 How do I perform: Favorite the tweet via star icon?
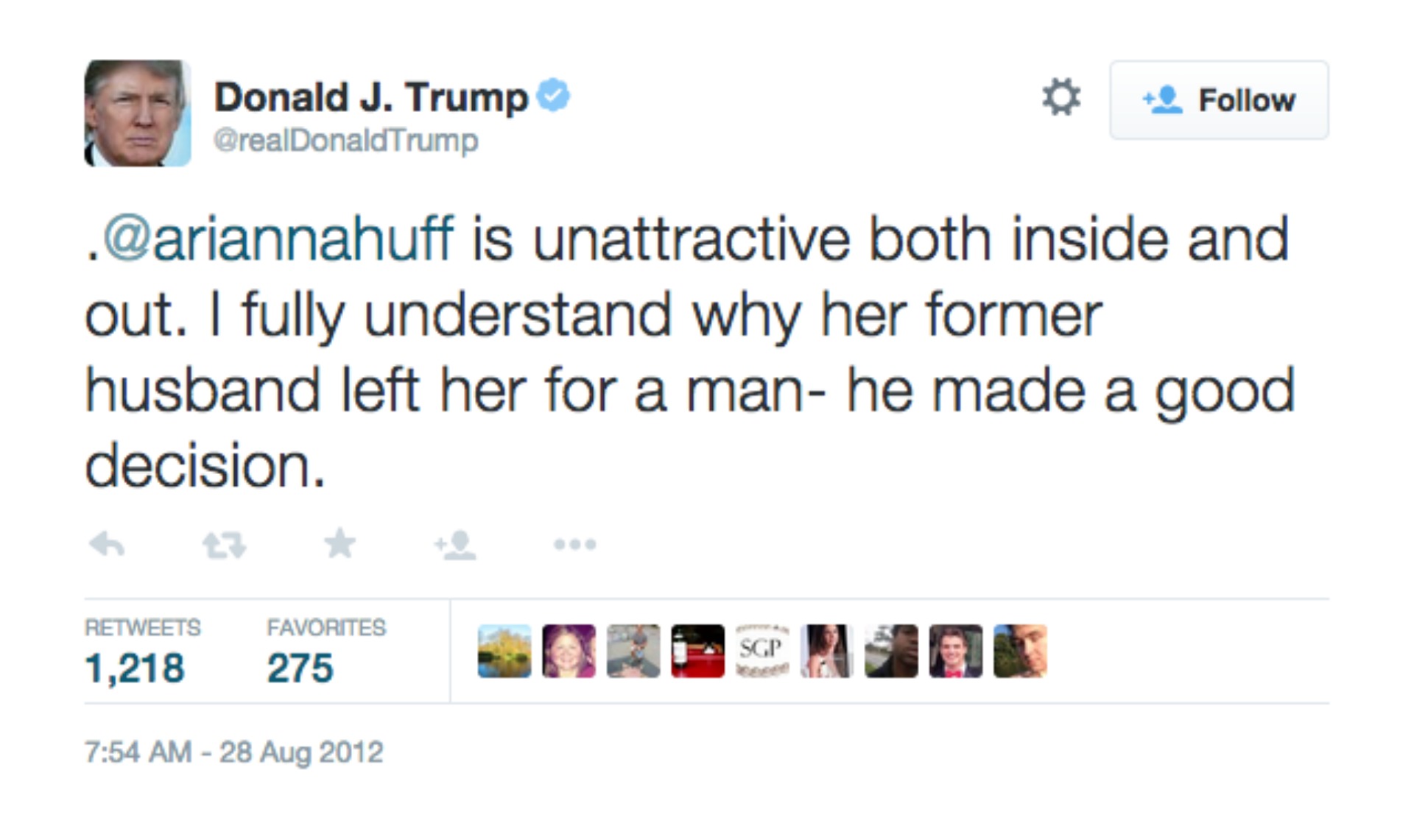(x=340, y=543)
